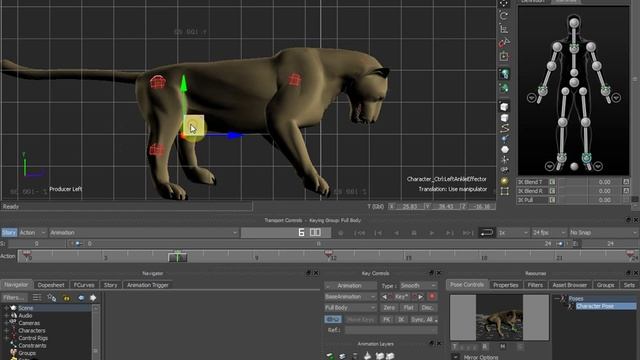Click the white forward arrow in Navigator
This screenshot has height=360, width=640.
(x=93, y=298)
